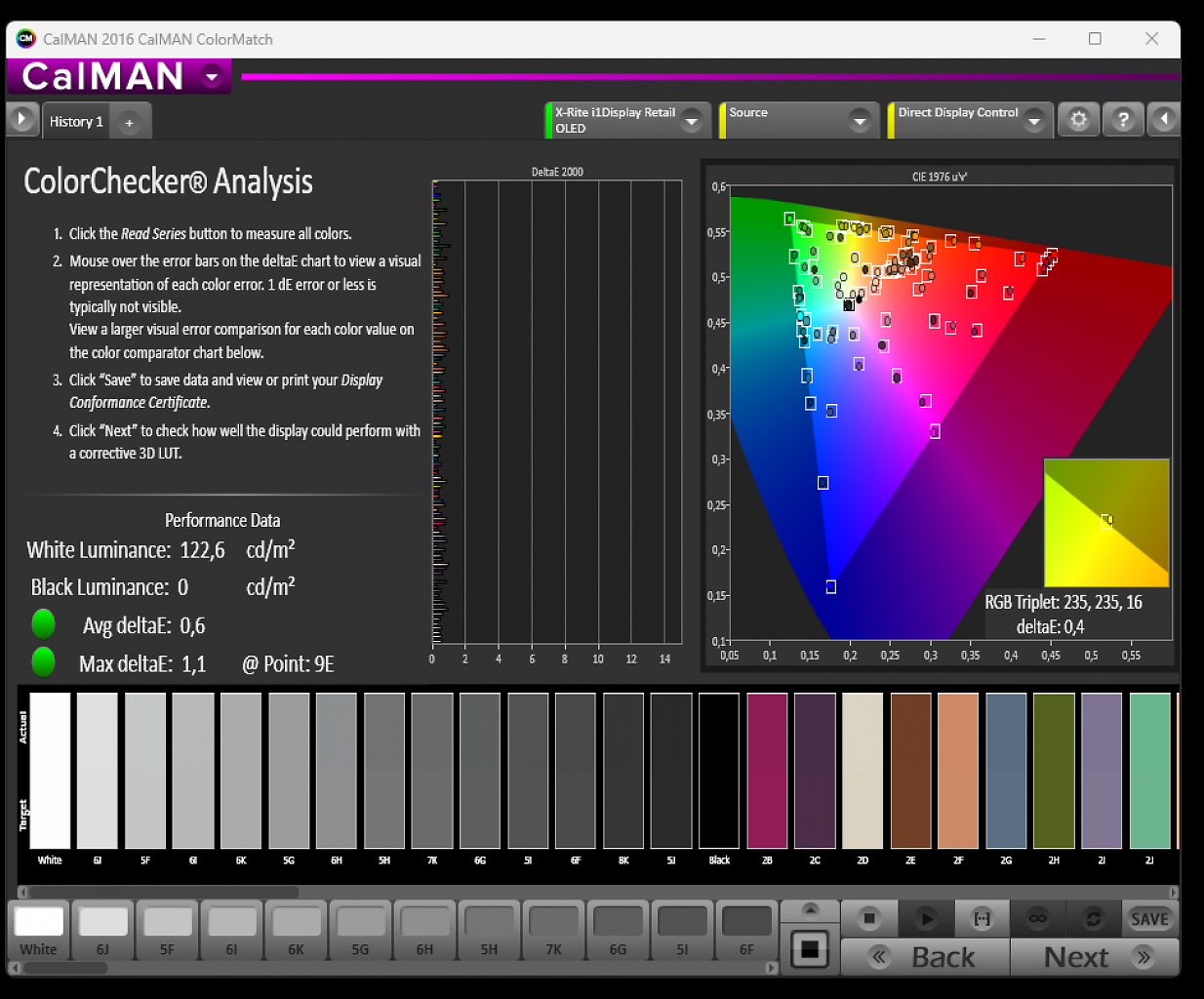Click the refresh loop icon
This screenshot has width=1204, height=999.
(x=1094, y=919)
